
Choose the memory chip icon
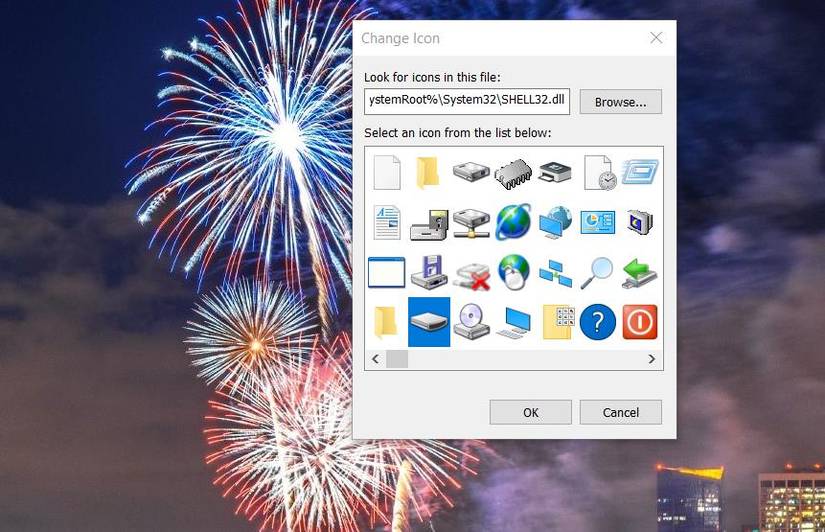[513, 173]
